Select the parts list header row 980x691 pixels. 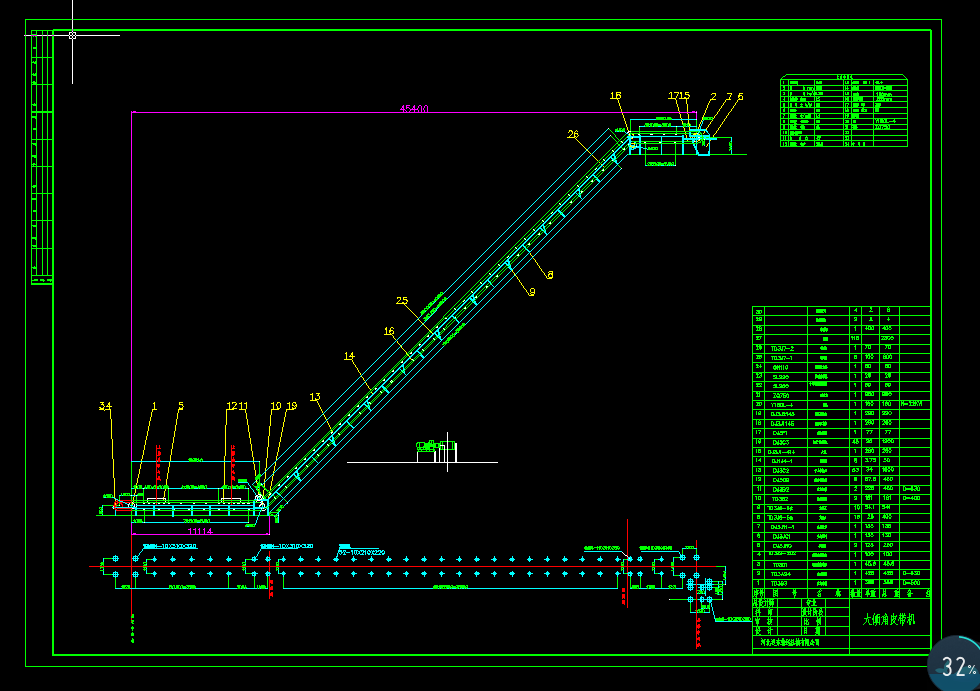[841, 593]
